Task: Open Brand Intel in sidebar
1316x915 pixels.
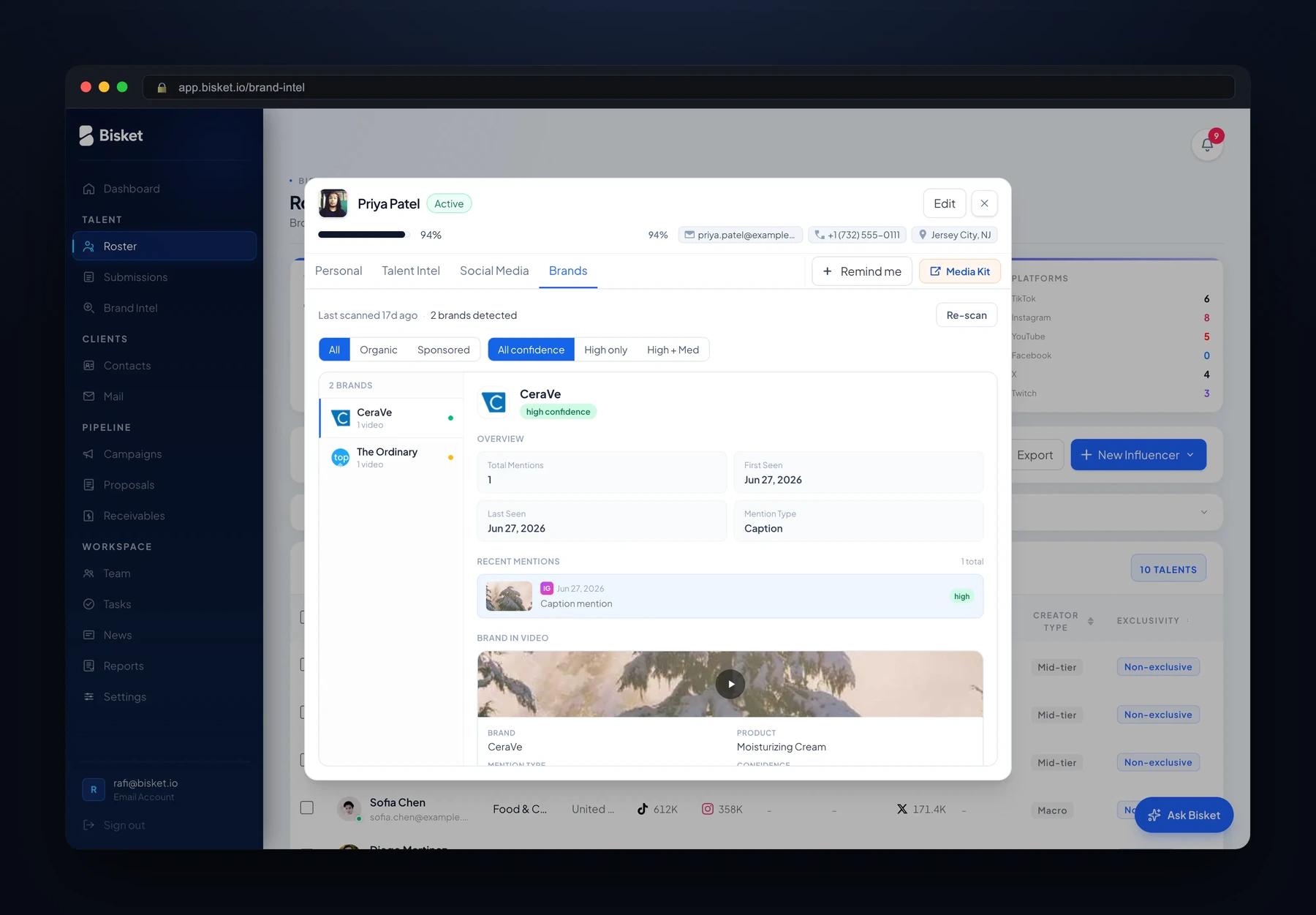Action: click(x=164, y=308)
